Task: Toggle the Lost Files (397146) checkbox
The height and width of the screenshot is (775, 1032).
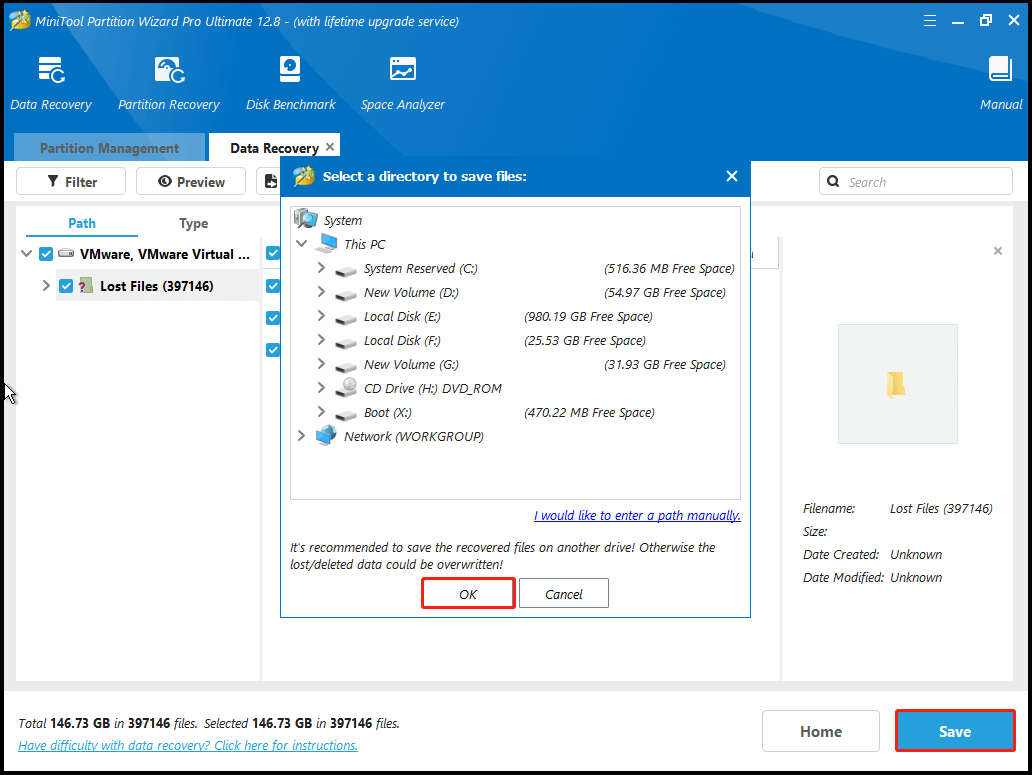Action: (x=66, y=286)
